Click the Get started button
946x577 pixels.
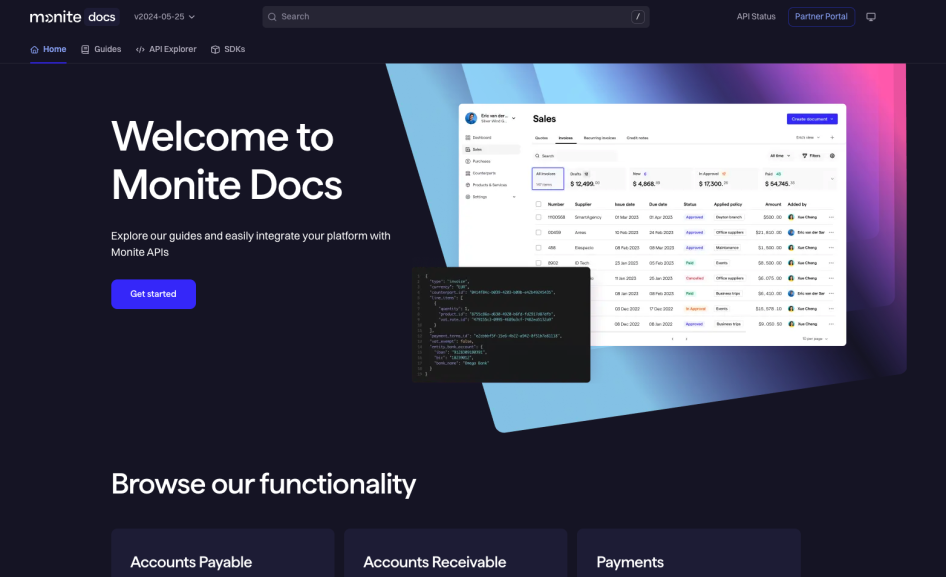point(153,294)
